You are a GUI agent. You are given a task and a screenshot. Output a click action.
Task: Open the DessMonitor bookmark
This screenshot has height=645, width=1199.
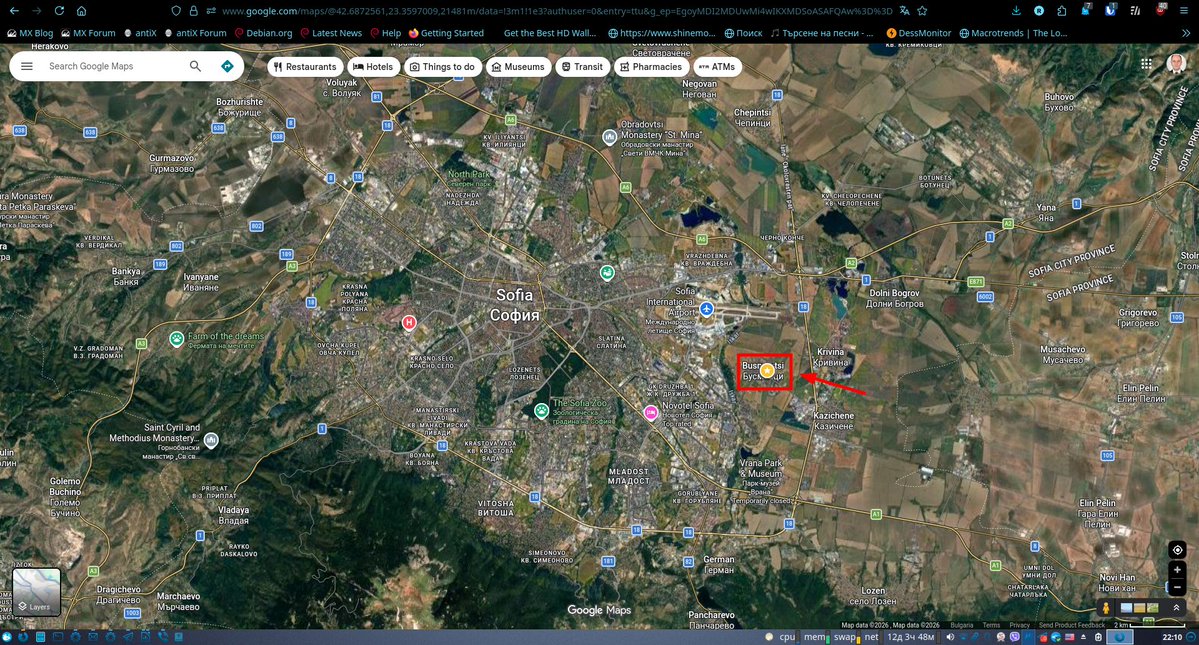click(918, 34)
